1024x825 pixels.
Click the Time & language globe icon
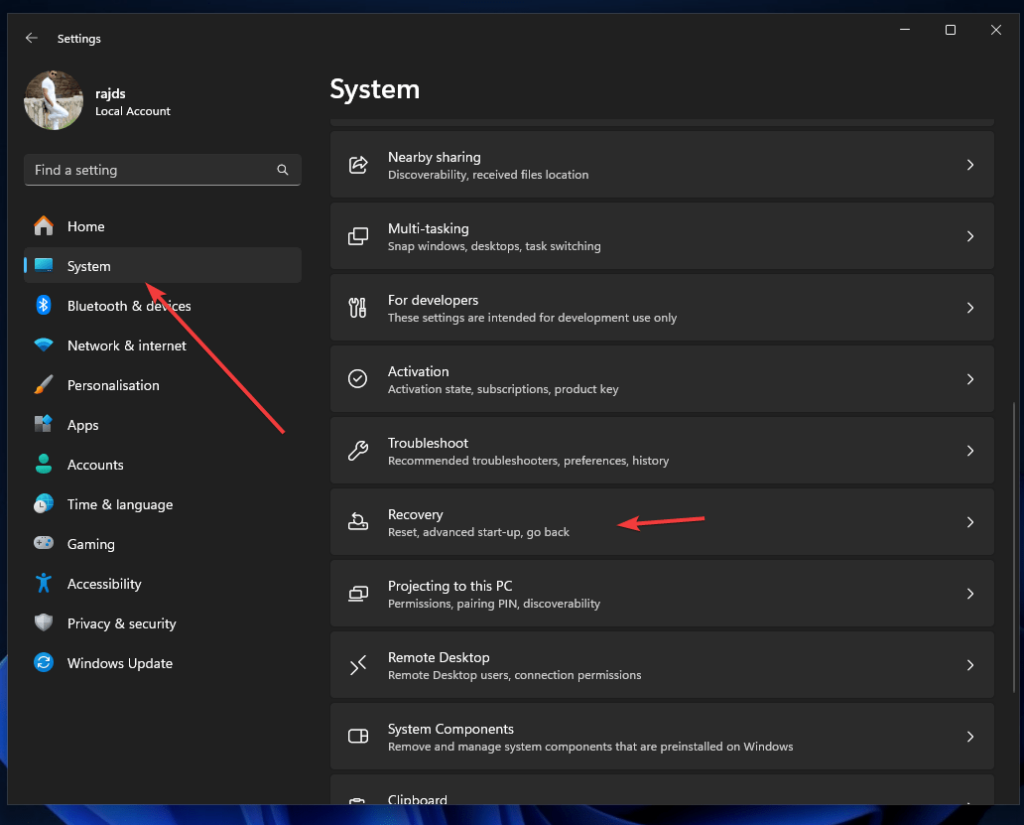tap(44, 504)
